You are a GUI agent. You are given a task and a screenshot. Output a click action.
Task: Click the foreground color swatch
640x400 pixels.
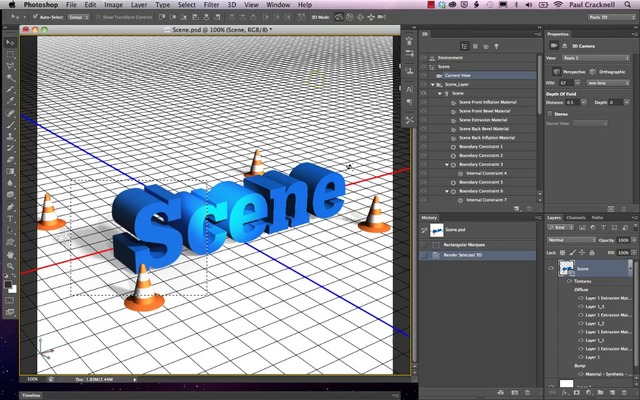(8, 285)
